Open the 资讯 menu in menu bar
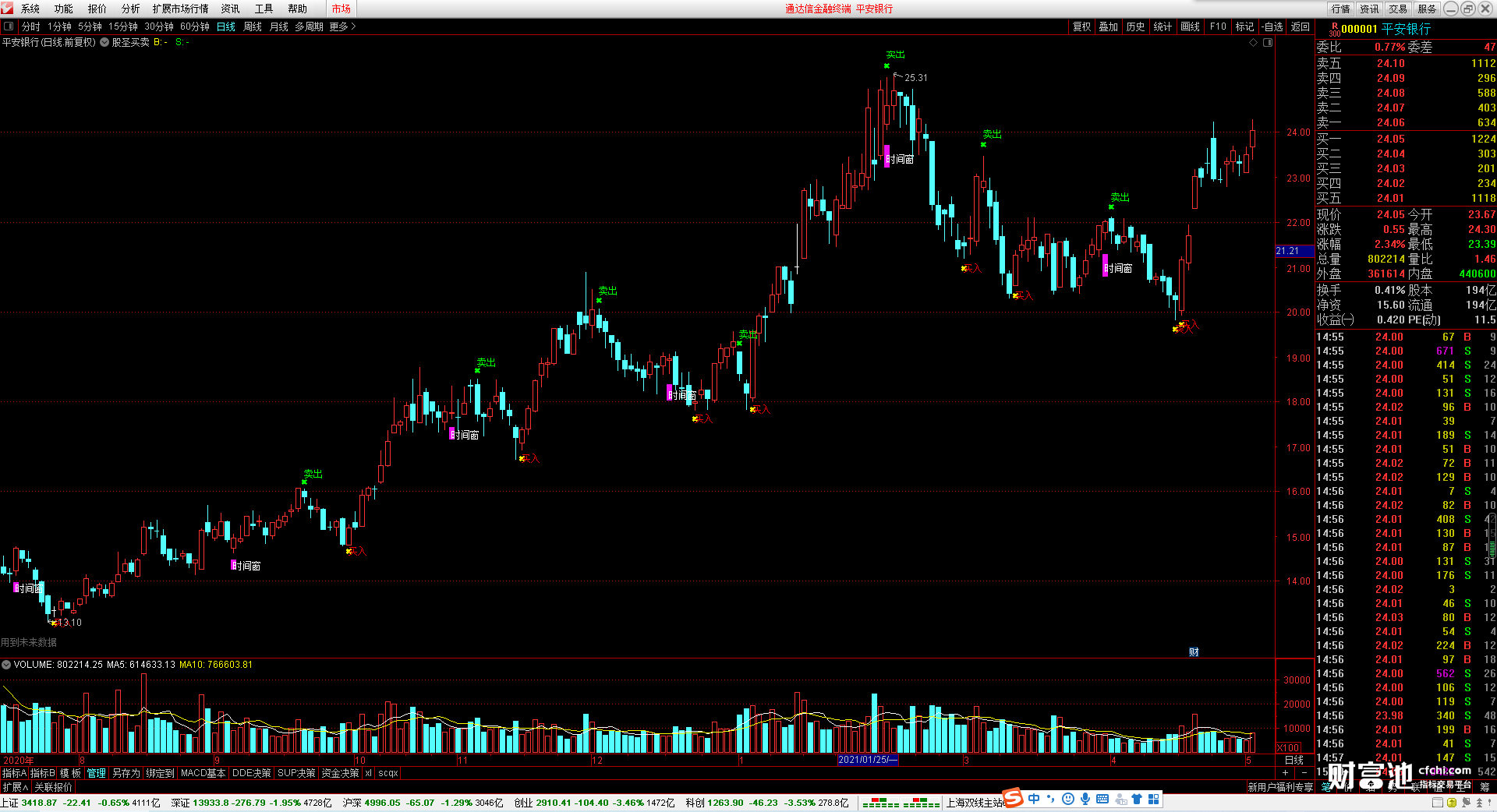The height and width of the screenshot is (812, 1497). click(231, 9)
